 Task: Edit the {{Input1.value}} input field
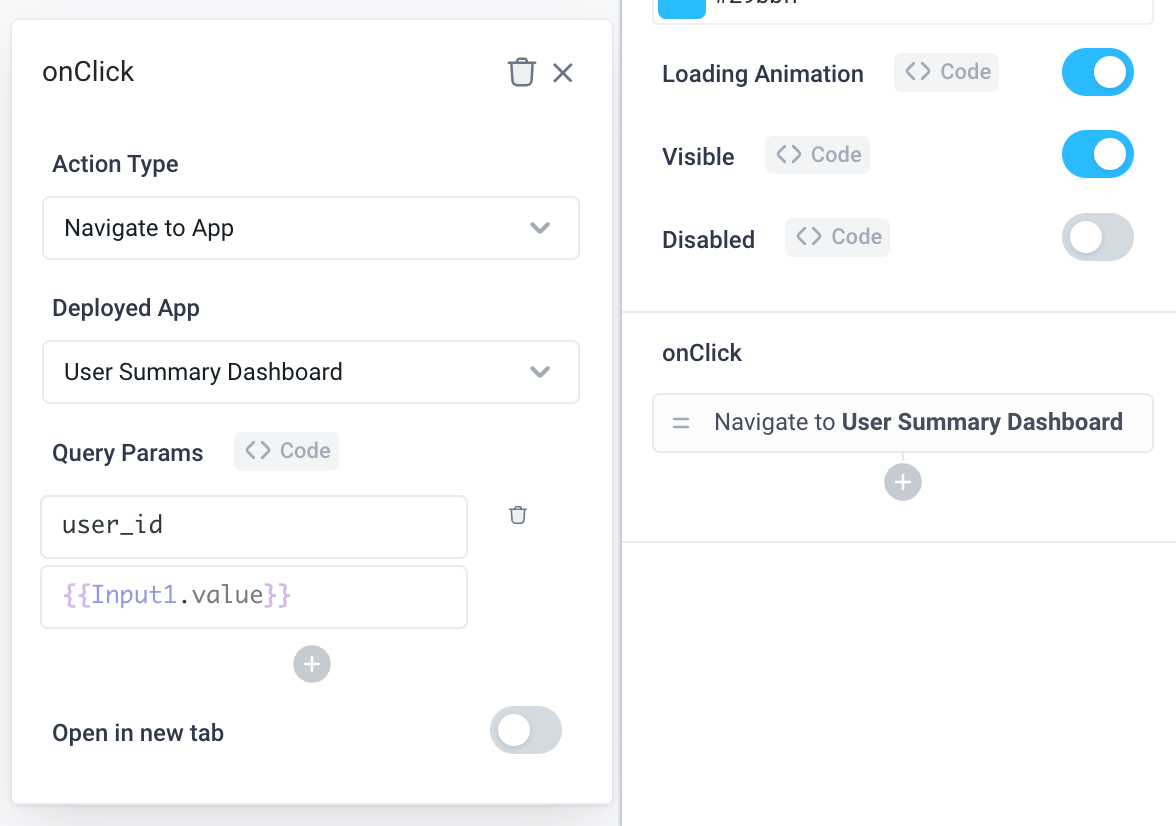tap(254, 596)
